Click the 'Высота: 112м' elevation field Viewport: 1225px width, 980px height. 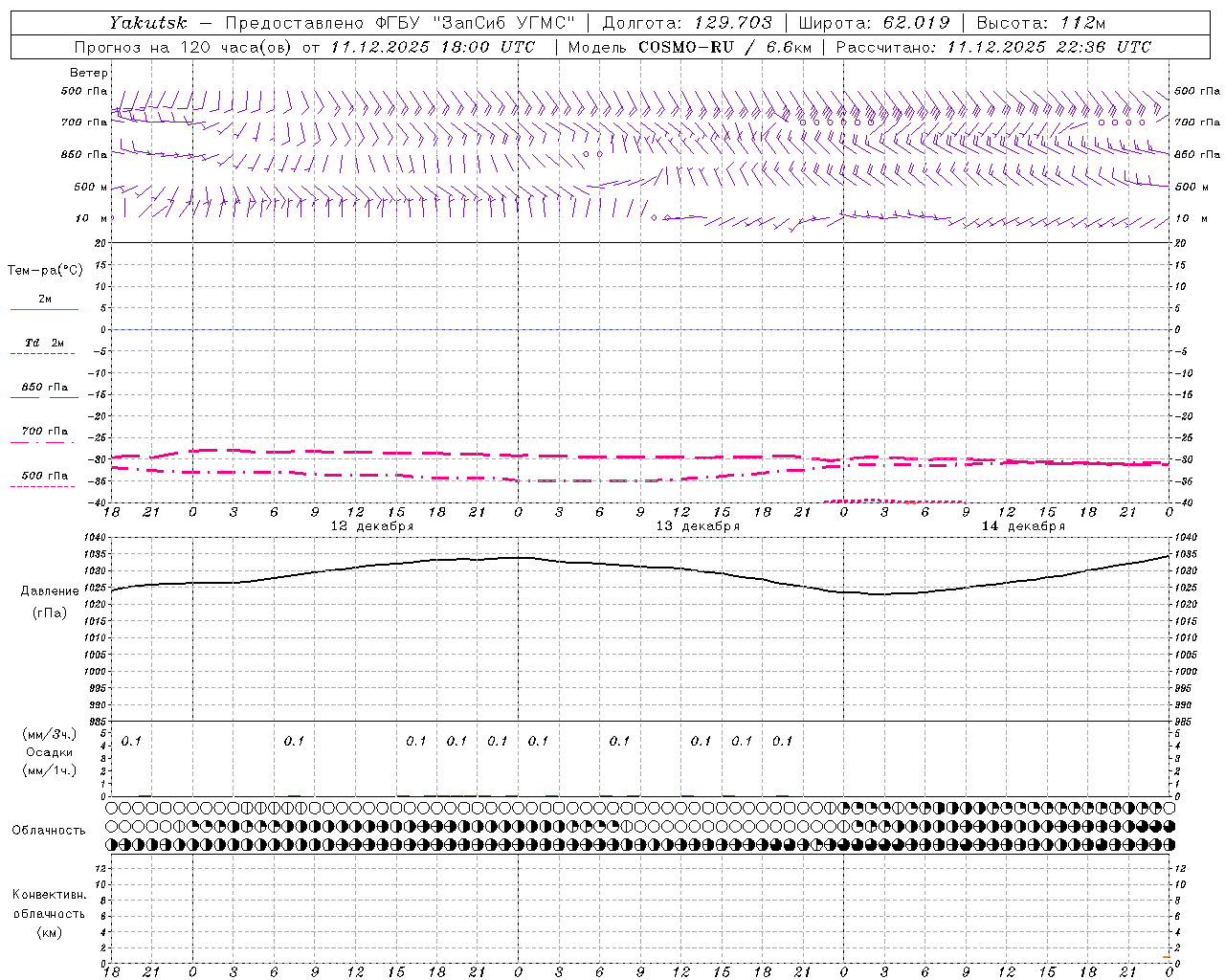coord(1040,23)
